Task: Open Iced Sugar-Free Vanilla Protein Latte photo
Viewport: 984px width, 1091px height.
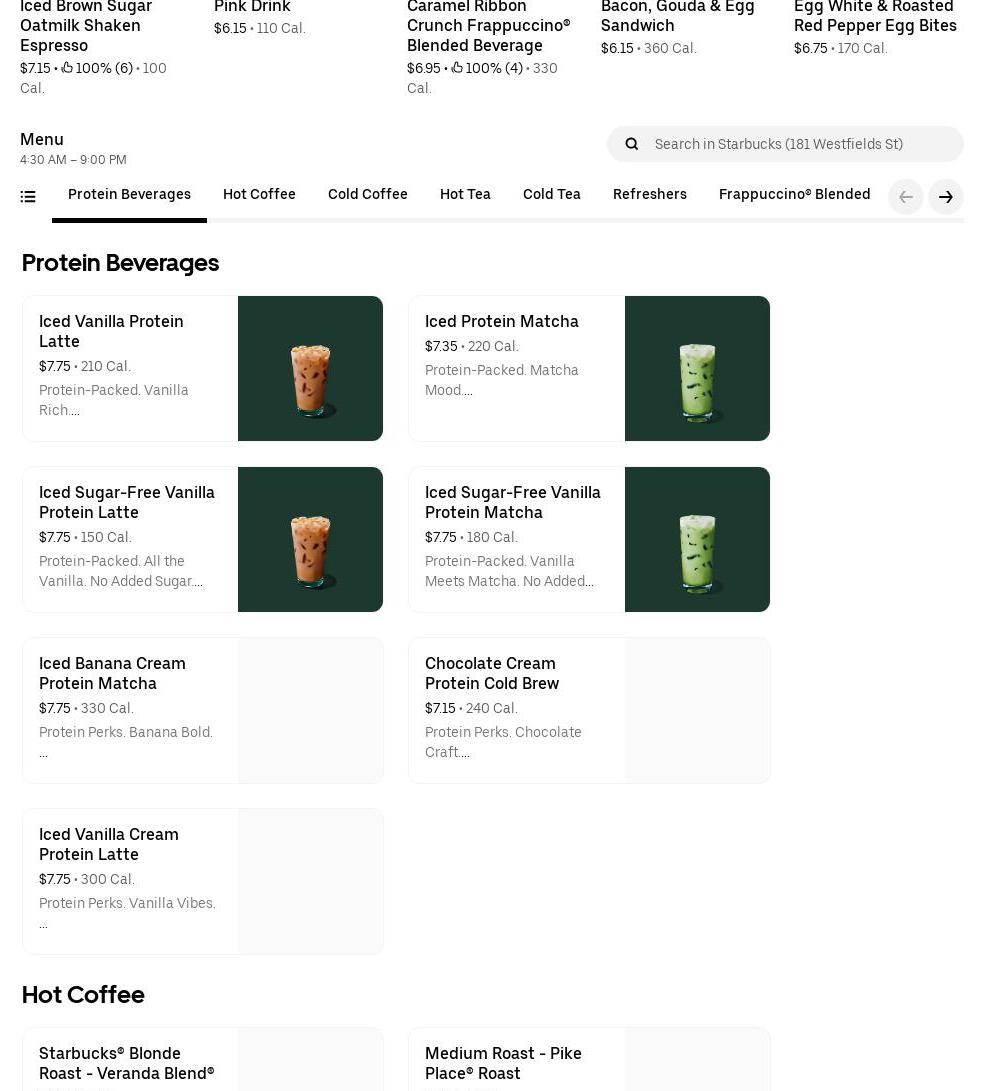Action: (x=310, y=539)
